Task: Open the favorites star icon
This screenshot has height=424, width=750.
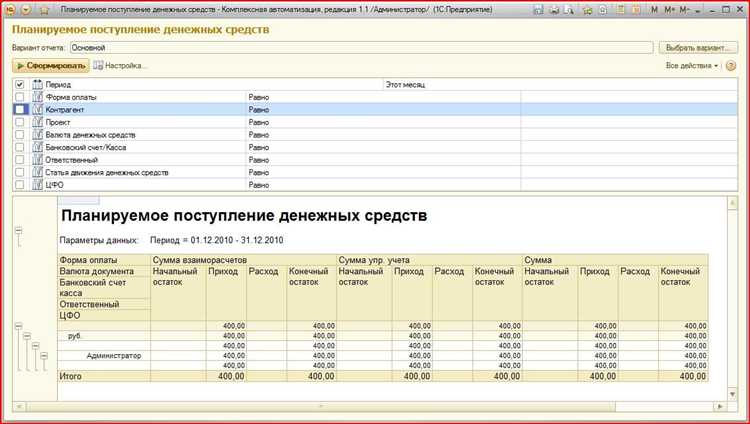Action: point(44,10)
